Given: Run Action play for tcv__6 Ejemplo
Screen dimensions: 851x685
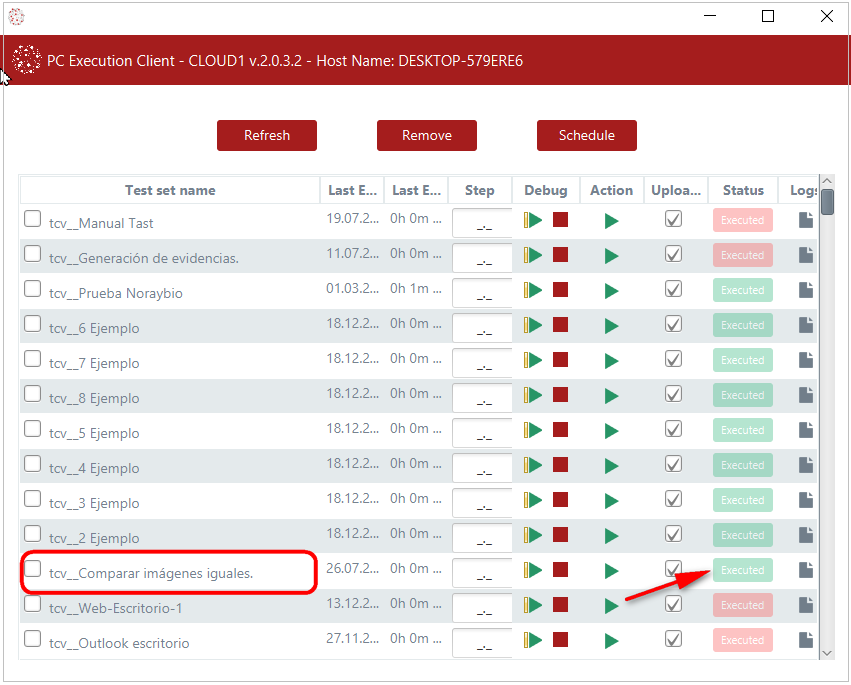Looking at the screenshot, I should [x=611, y=326].
